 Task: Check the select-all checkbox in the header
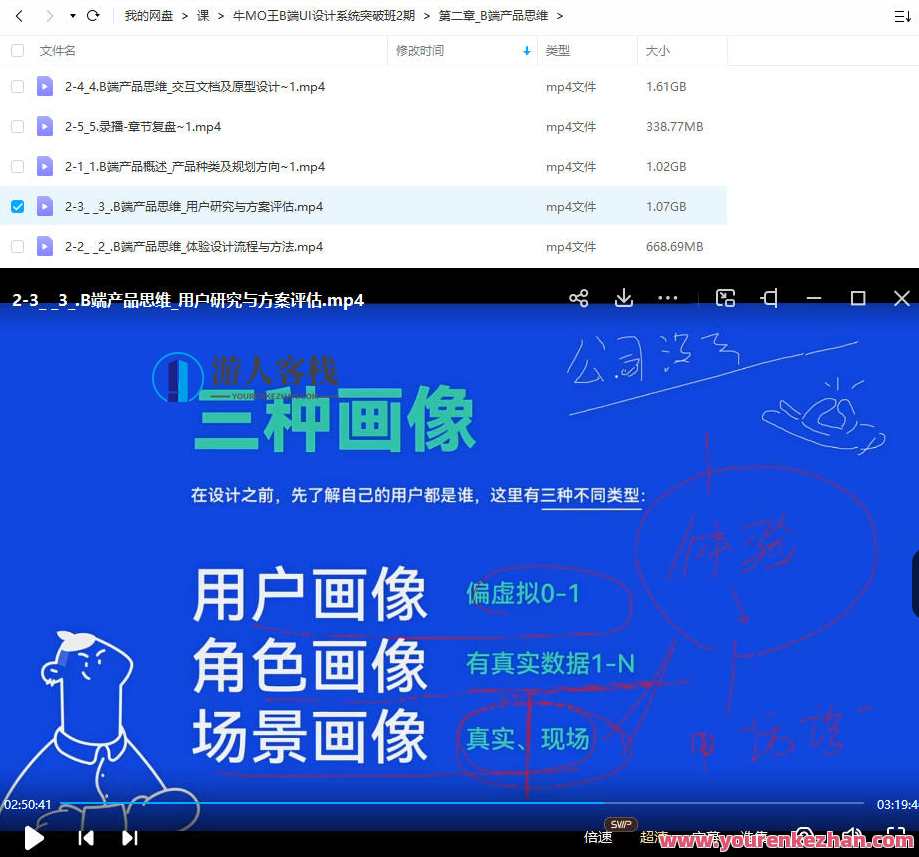(x=17, y=50)
